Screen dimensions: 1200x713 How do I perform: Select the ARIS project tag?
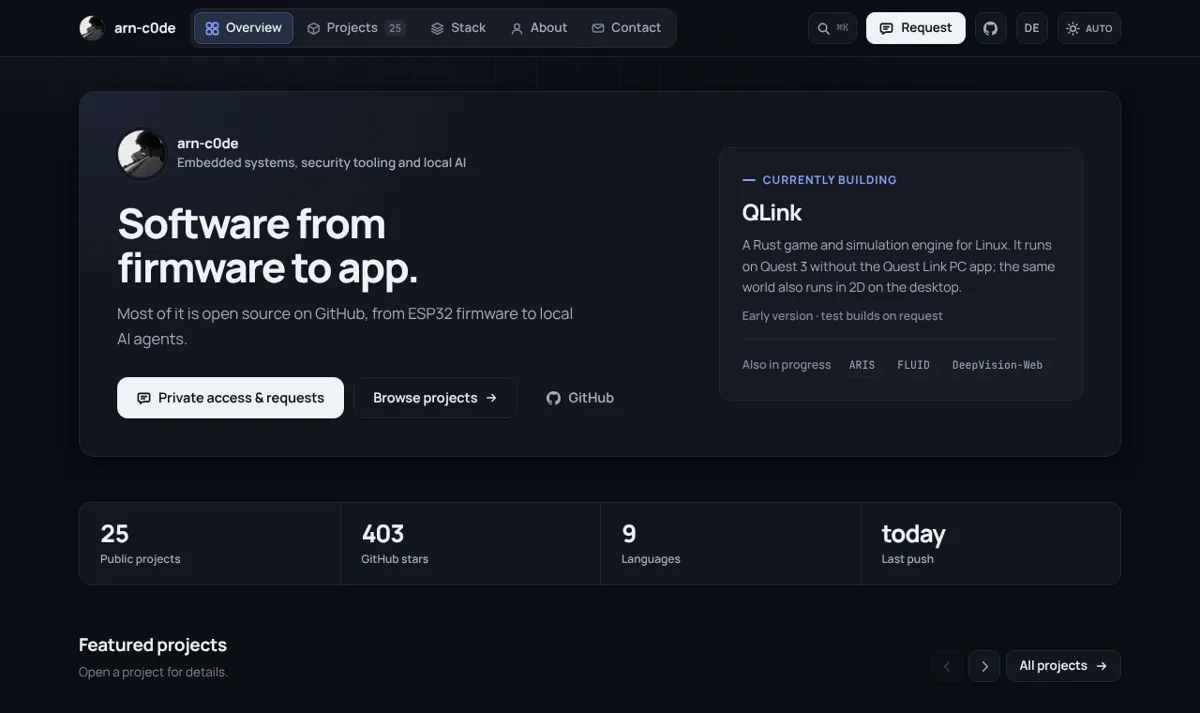[862, 365]
